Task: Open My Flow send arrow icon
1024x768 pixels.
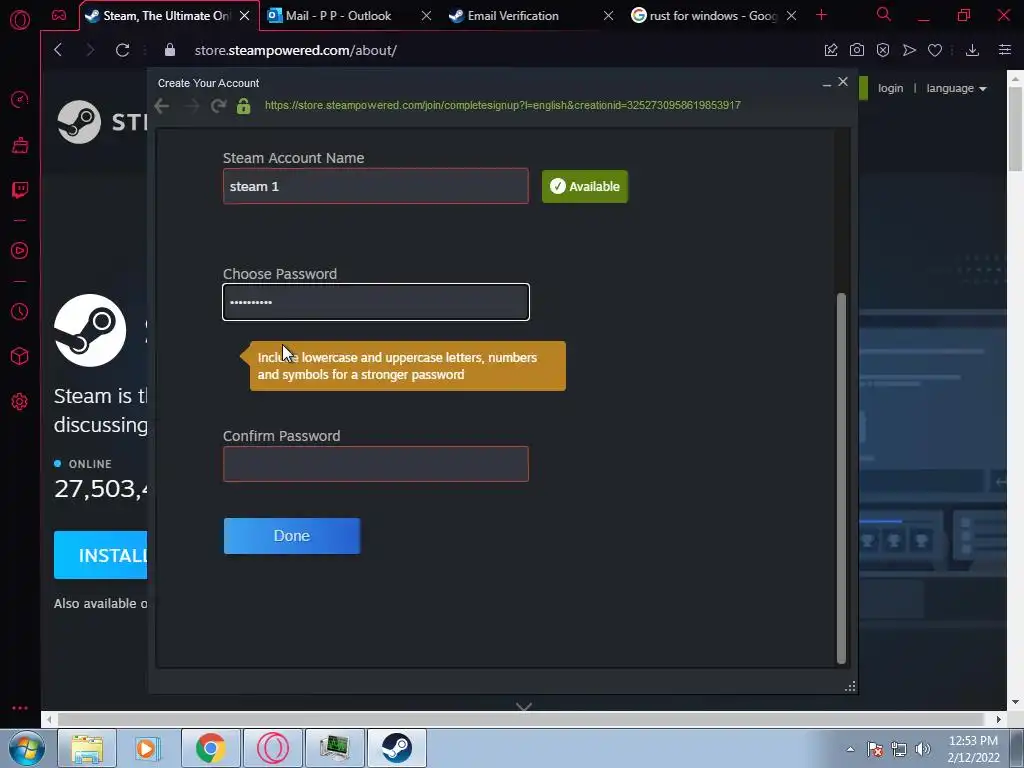Action: click(x=909, y=50)
